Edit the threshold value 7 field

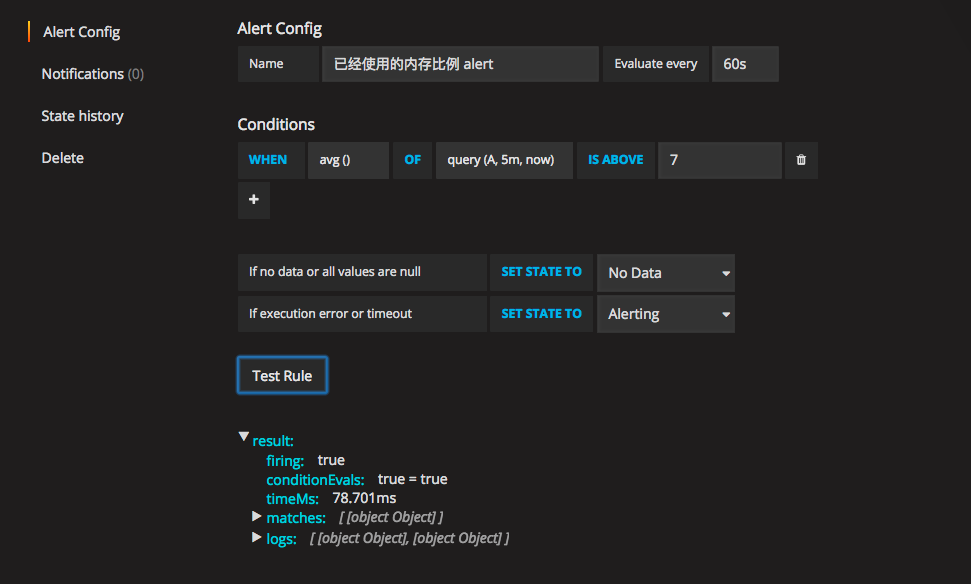point(720,160)
